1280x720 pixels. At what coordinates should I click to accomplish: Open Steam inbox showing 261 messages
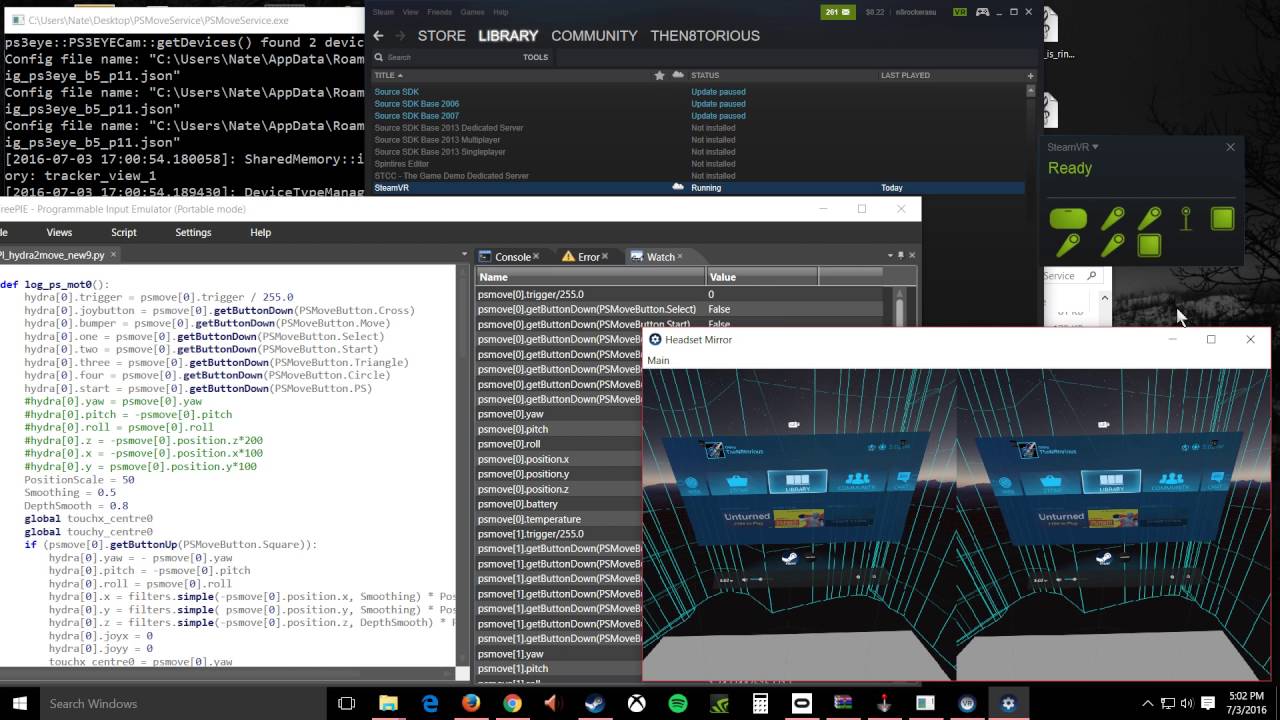[x=838, y=12]
